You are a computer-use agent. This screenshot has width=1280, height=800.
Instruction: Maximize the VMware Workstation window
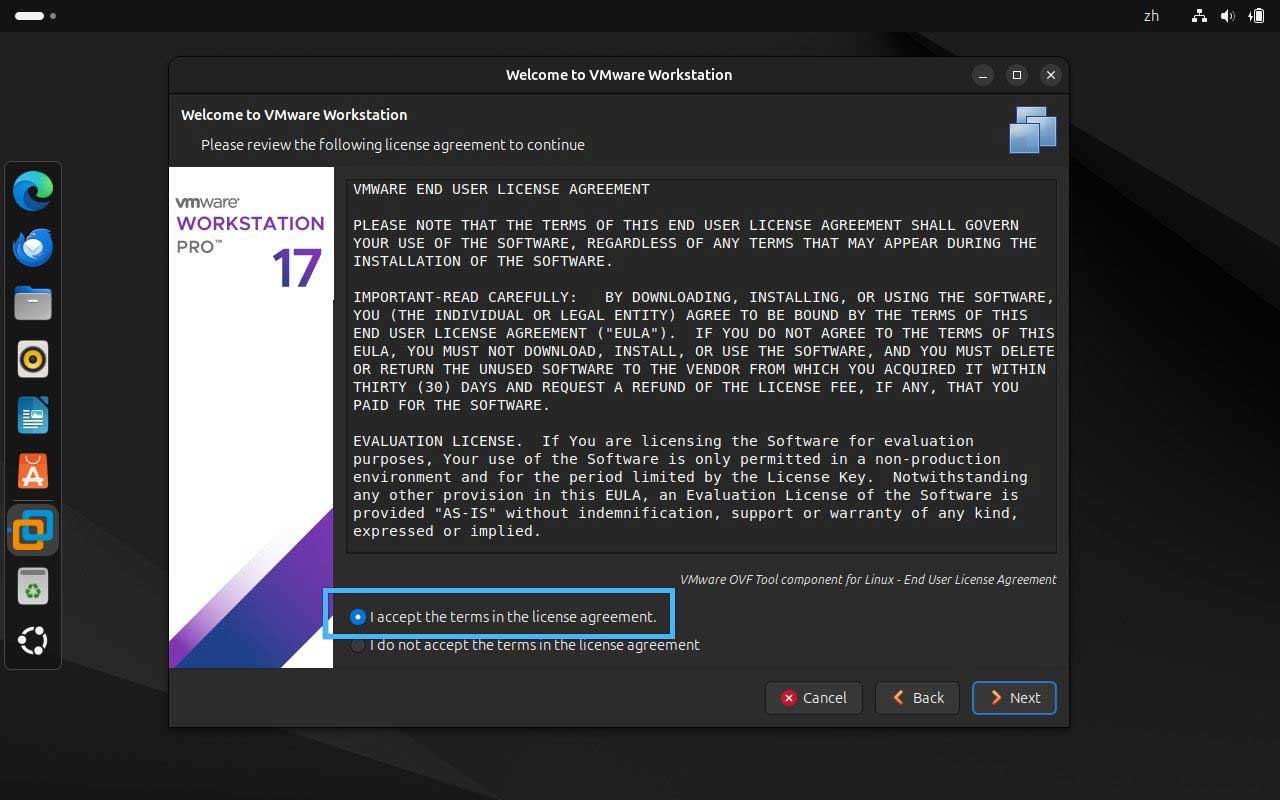point(1017,75)
